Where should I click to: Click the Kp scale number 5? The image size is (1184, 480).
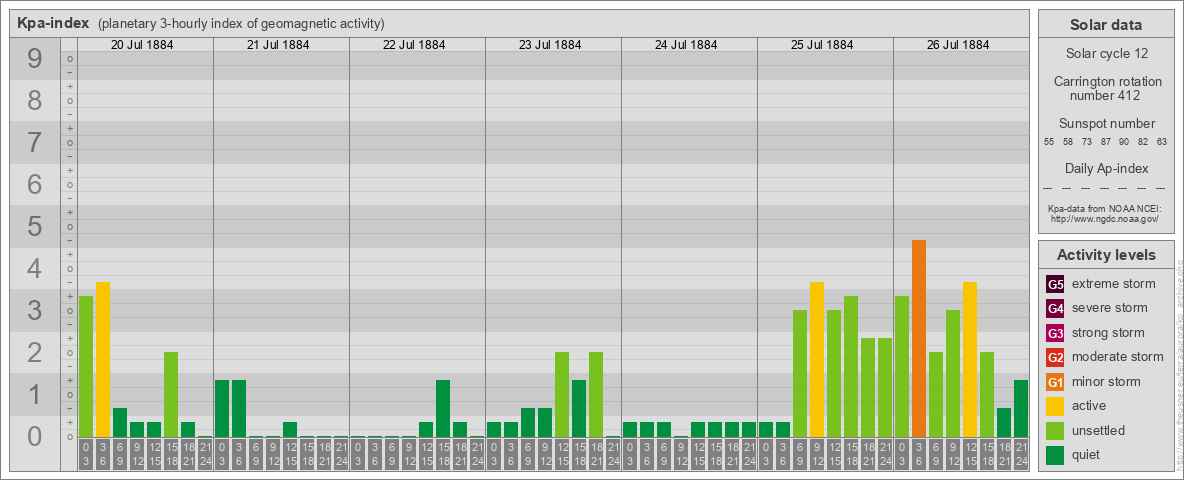[x=34, y=226]
